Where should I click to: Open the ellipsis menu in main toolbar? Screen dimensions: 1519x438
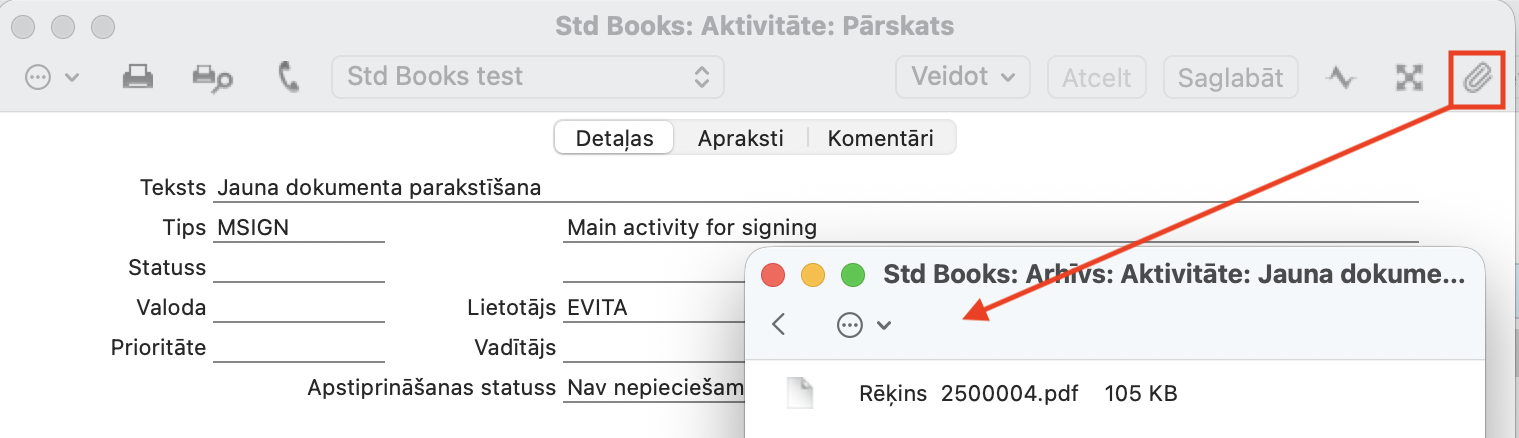(x=51, y=77)
